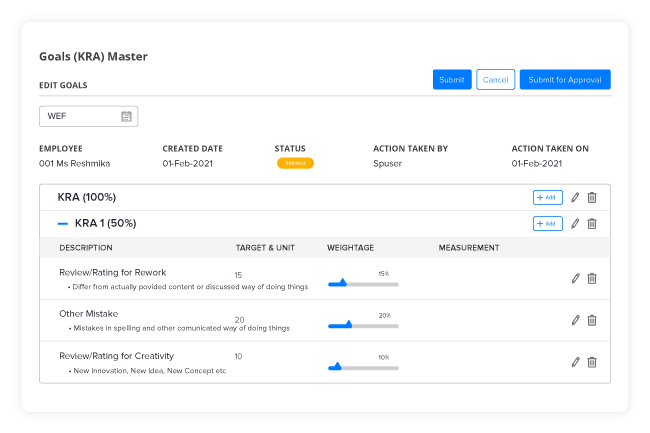Edit the Review/Rating for Creativity goal
Image resolution: width=650 pixels, height=433 pixels.
(x=575, y=362)
